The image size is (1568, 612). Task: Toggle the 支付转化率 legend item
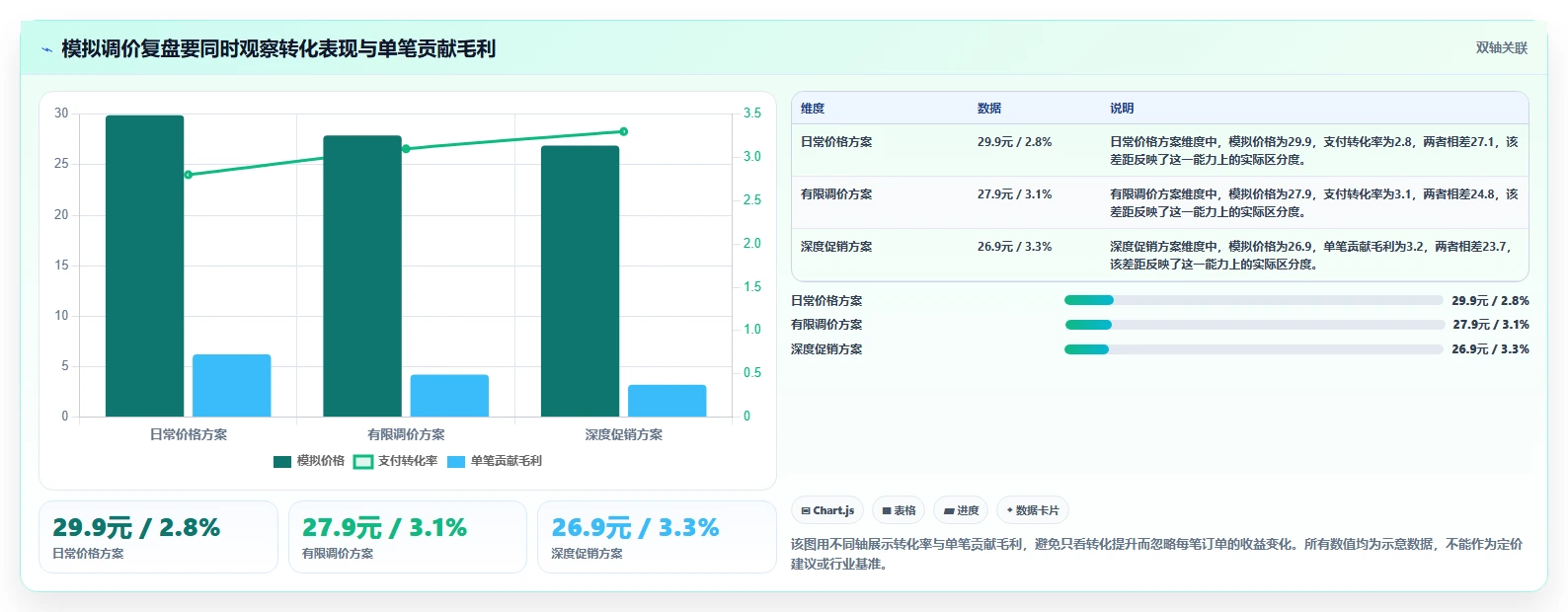tap(395, 461)
